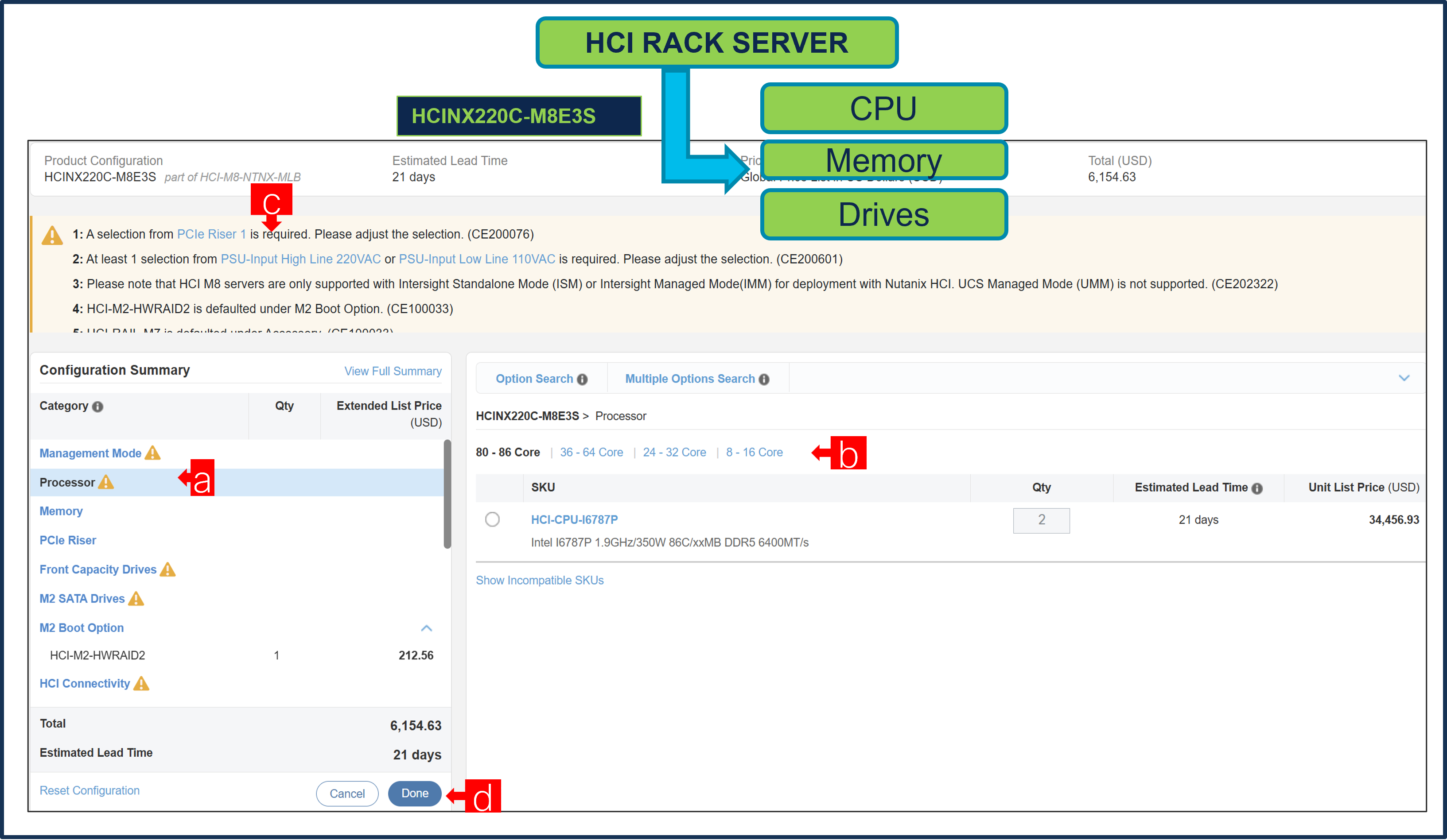The image size is (1447, 840).
Task: Click the warning icon next to M2 SATA Drives
Action: [x=136, y=598]
